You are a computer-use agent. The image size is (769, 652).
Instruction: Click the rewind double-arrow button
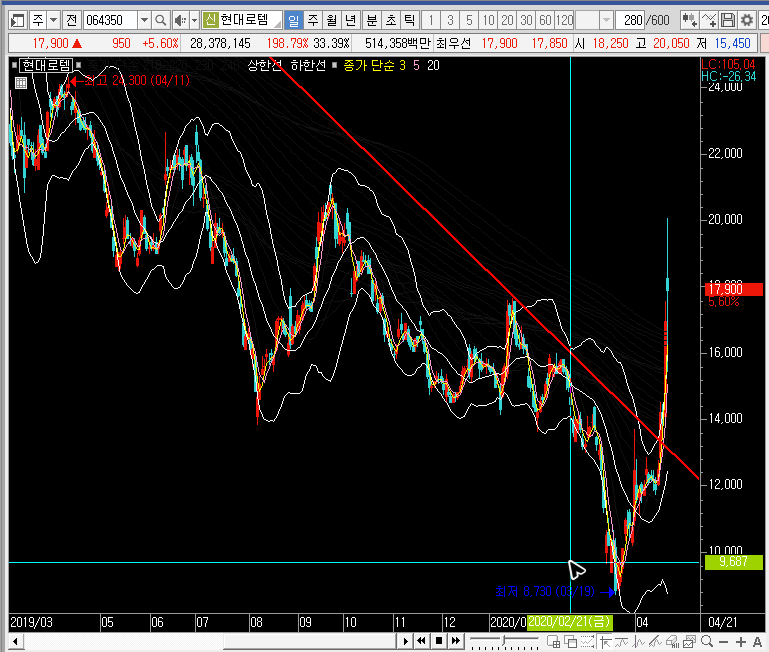421,641
